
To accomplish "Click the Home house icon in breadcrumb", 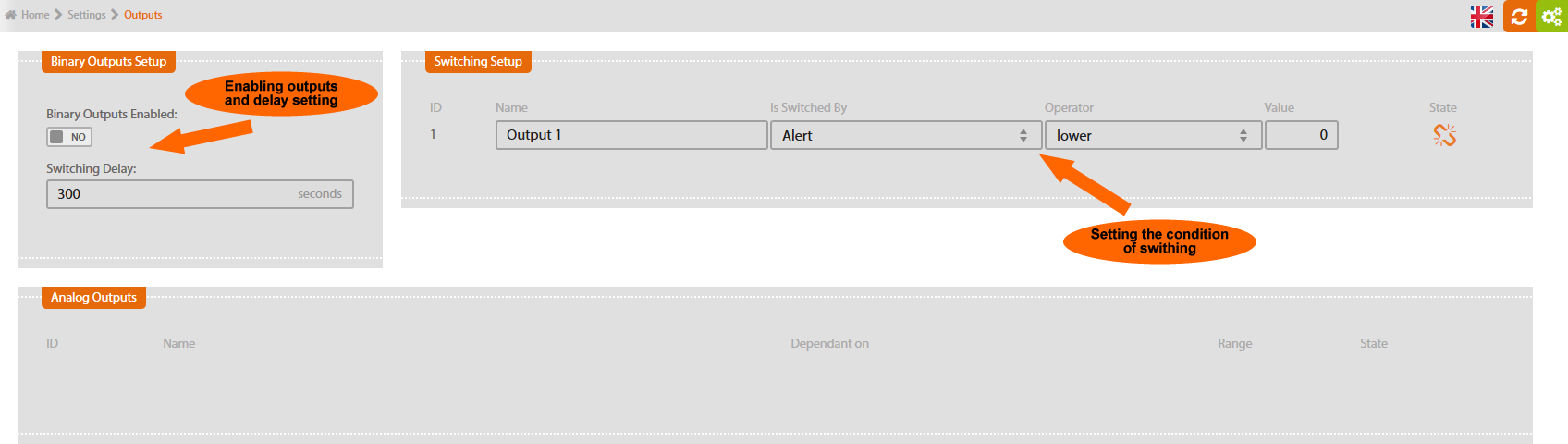I will (x=11, y=15).
